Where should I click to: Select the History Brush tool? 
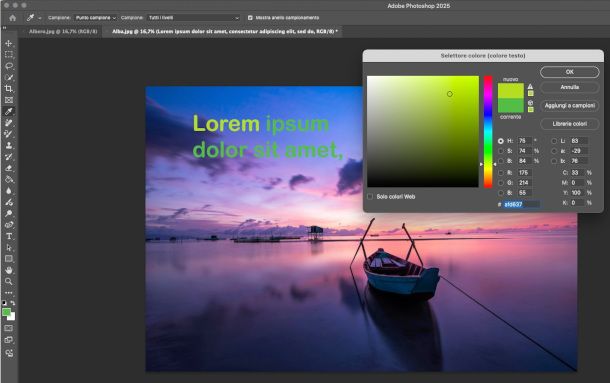9,157
